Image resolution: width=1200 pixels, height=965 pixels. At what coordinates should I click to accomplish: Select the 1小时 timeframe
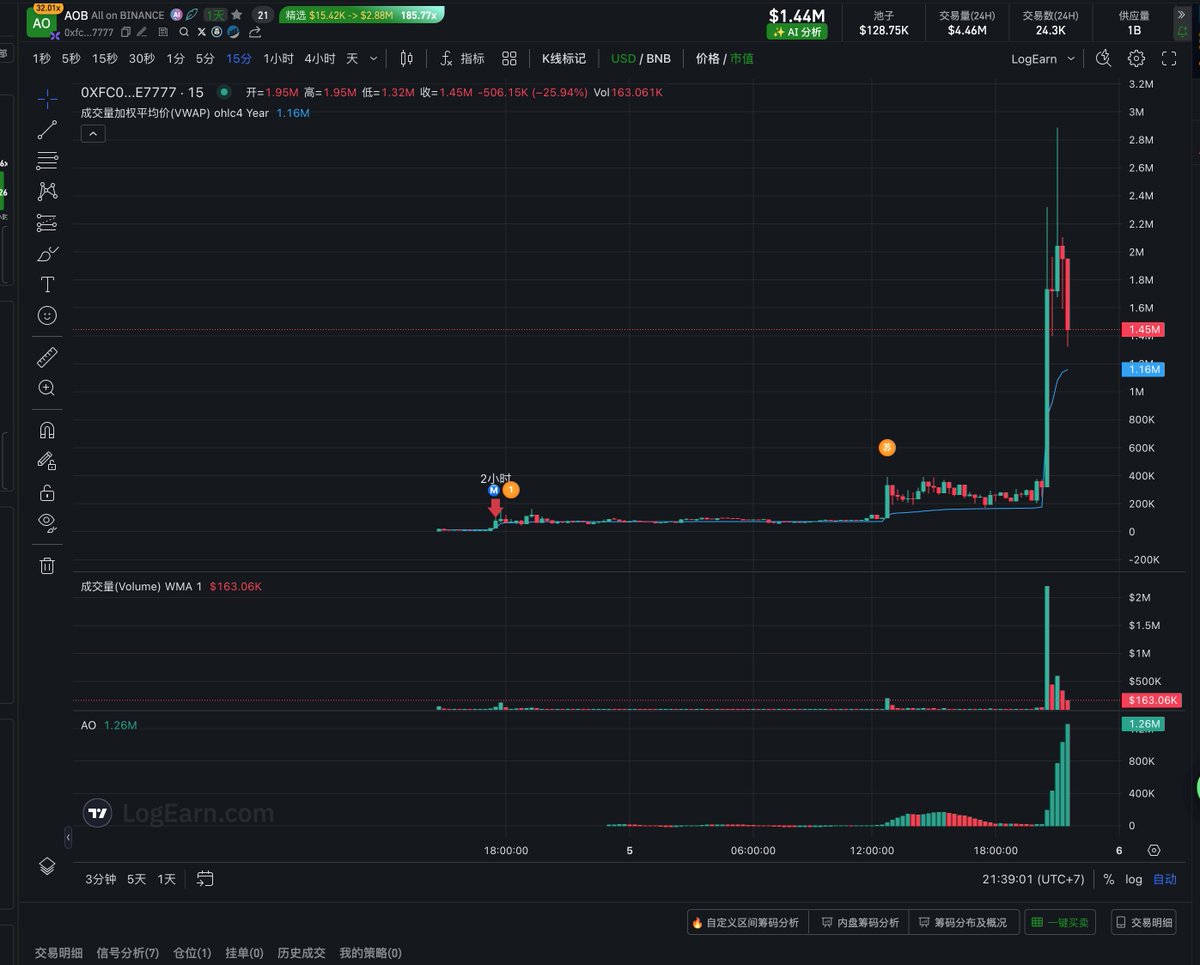tap(278, 59)
